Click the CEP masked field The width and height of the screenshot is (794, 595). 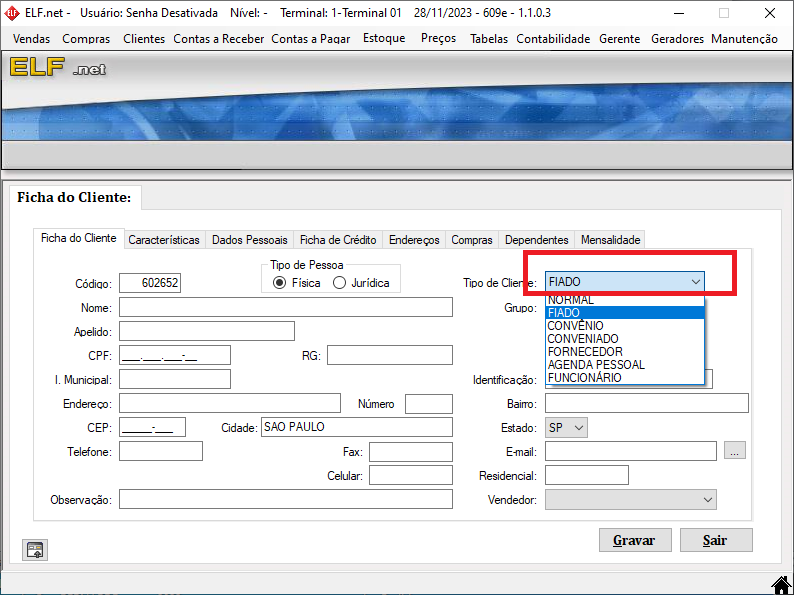click(x=152, y=427)
